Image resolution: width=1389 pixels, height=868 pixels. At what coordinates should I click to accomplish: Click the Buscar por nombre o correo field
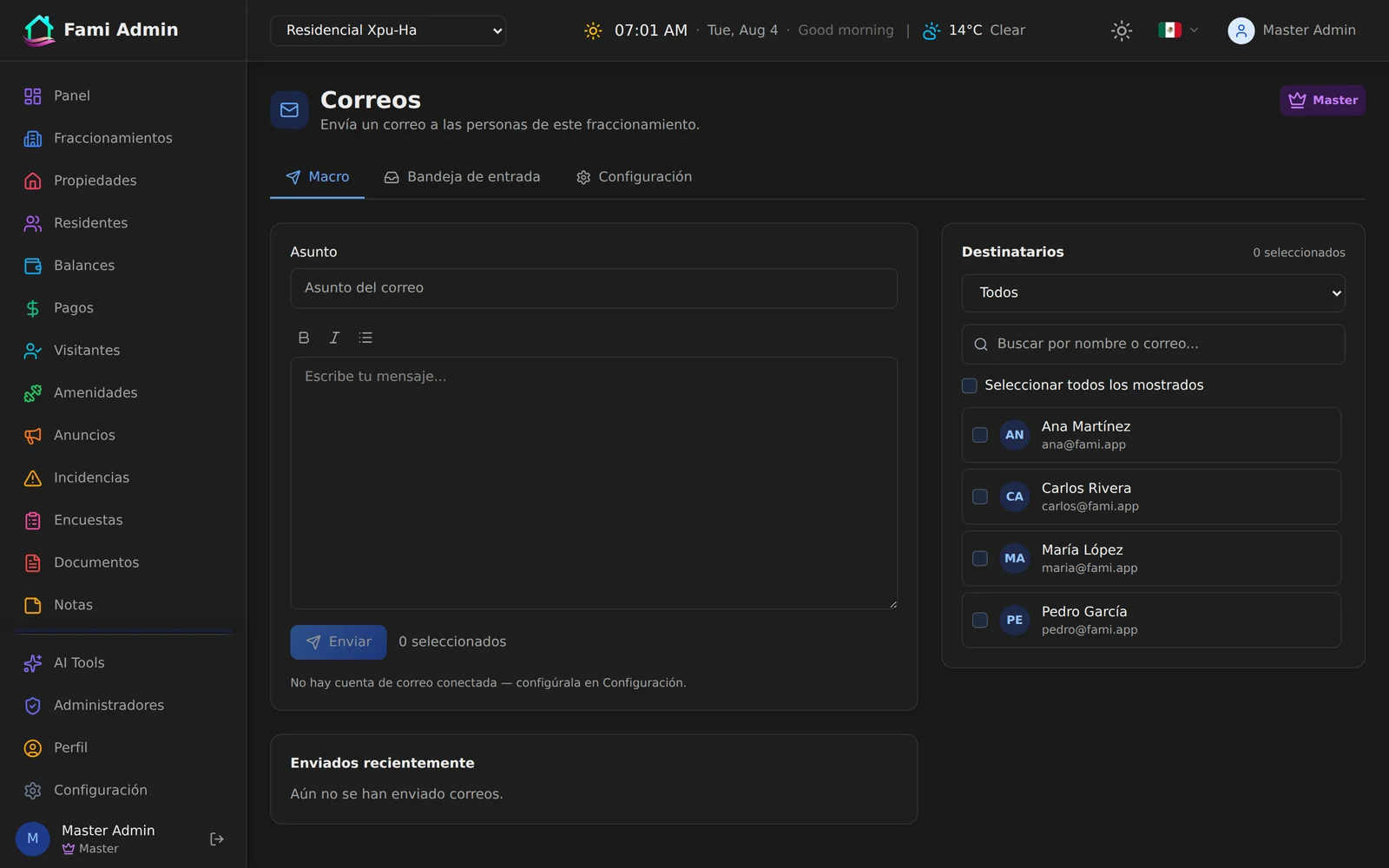1153,345
